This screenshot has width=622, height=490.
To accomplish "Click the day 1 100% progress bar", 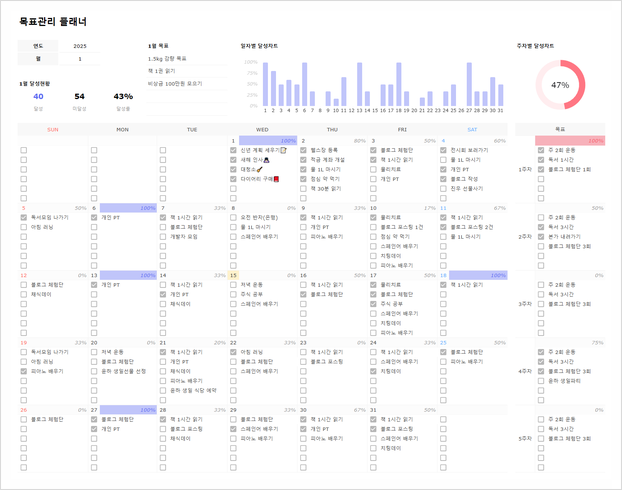I will (x=268, y=140).
